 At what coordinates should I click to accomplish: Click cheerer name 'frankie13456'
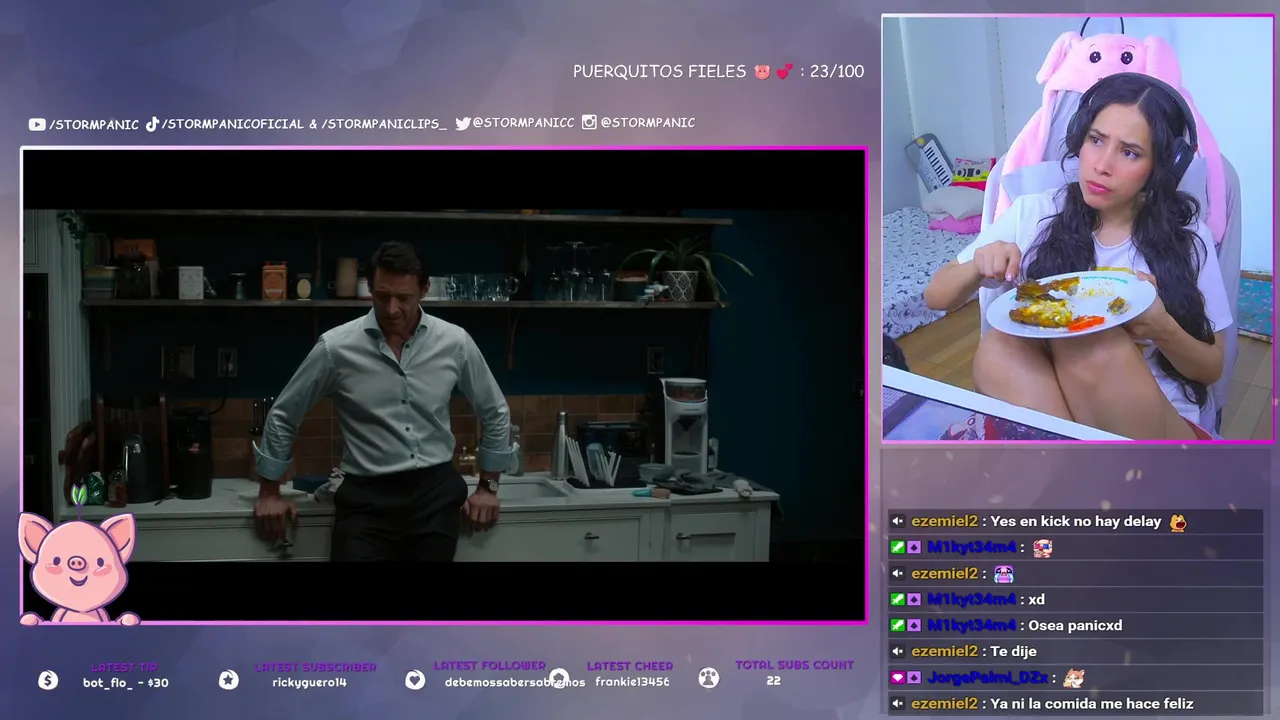pyautogui.click(x=632, y=682)
